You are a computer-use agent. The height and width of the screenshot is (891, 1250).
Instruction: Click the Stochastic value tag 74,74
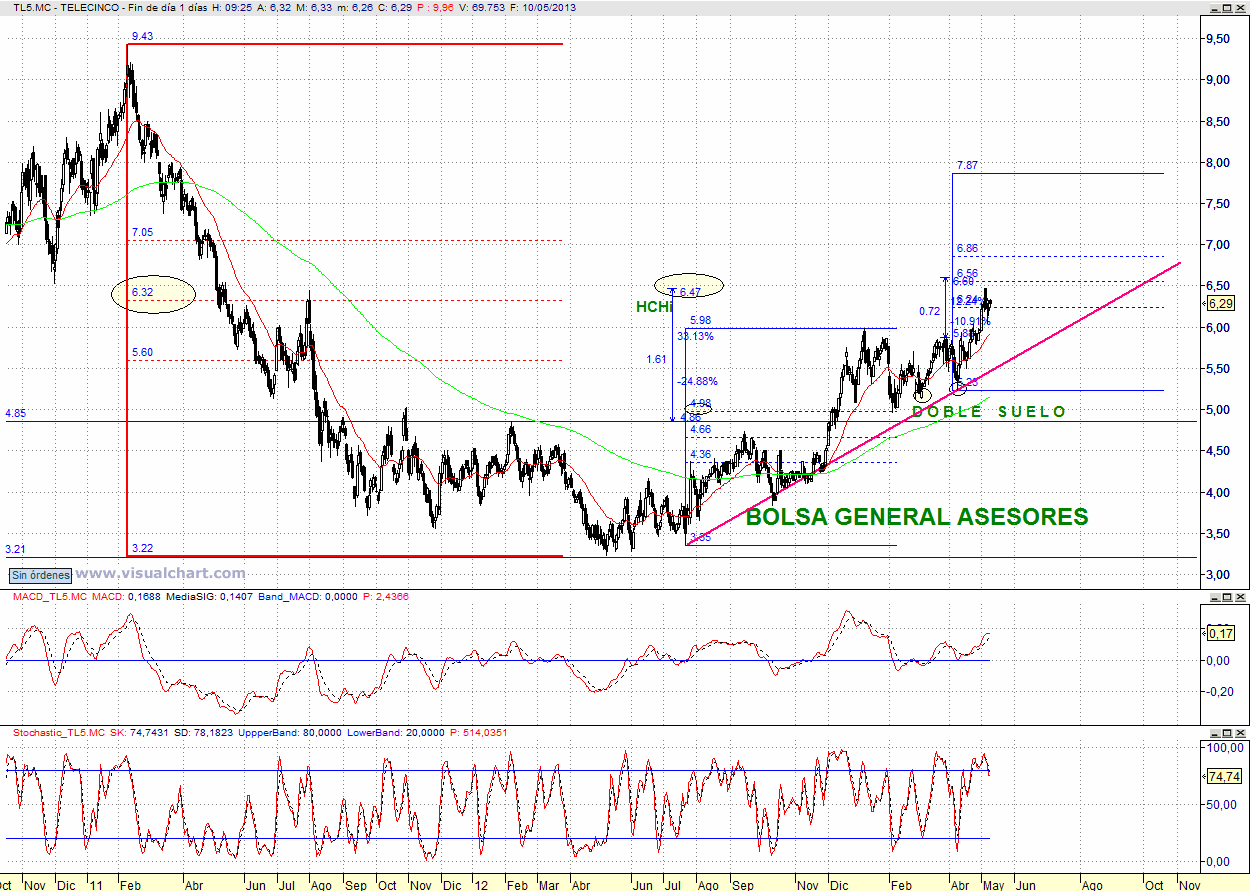click(x=1223, y=776)
